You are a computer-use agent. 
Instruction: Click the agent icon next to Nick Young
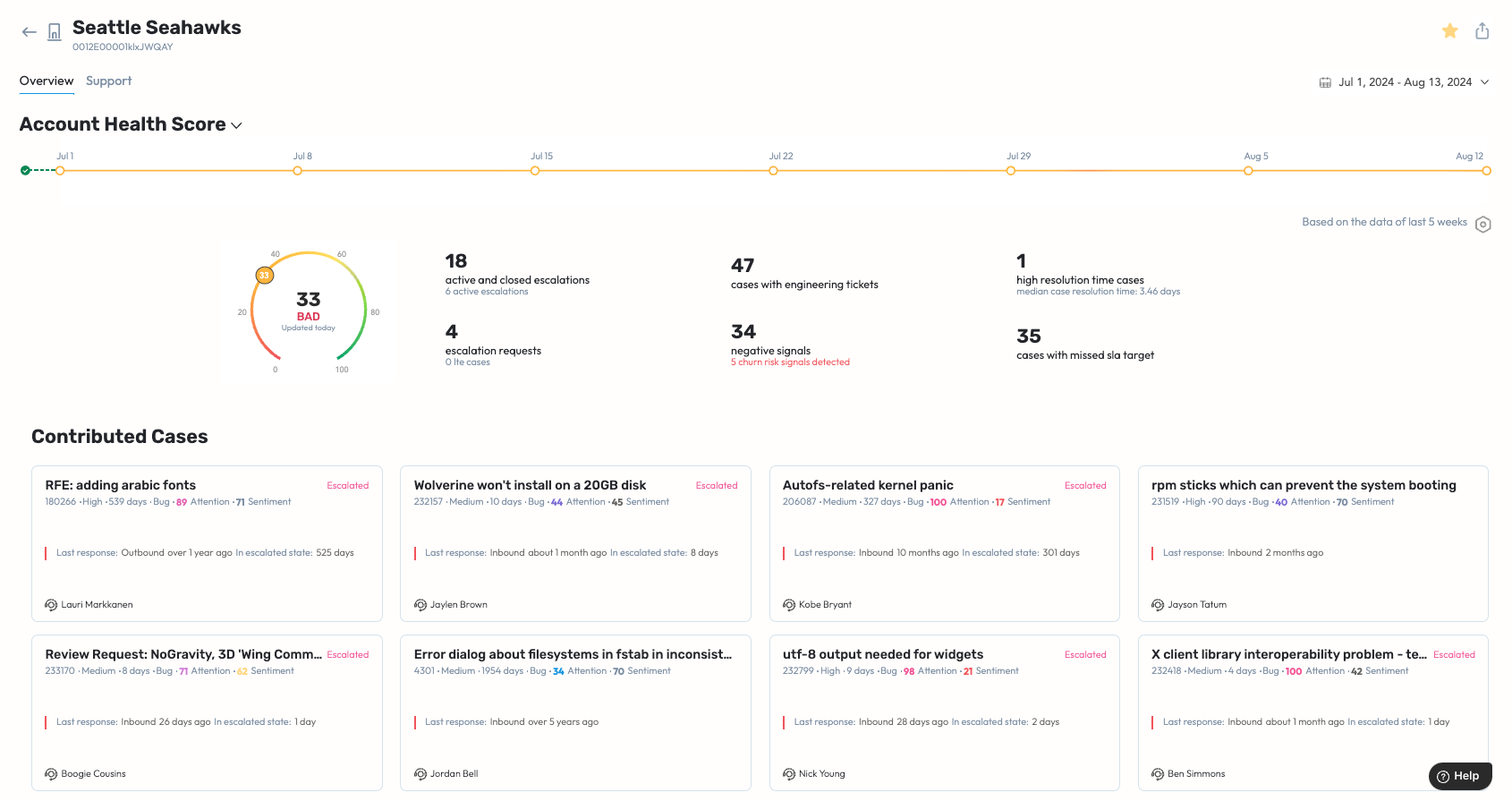(789, 774)
